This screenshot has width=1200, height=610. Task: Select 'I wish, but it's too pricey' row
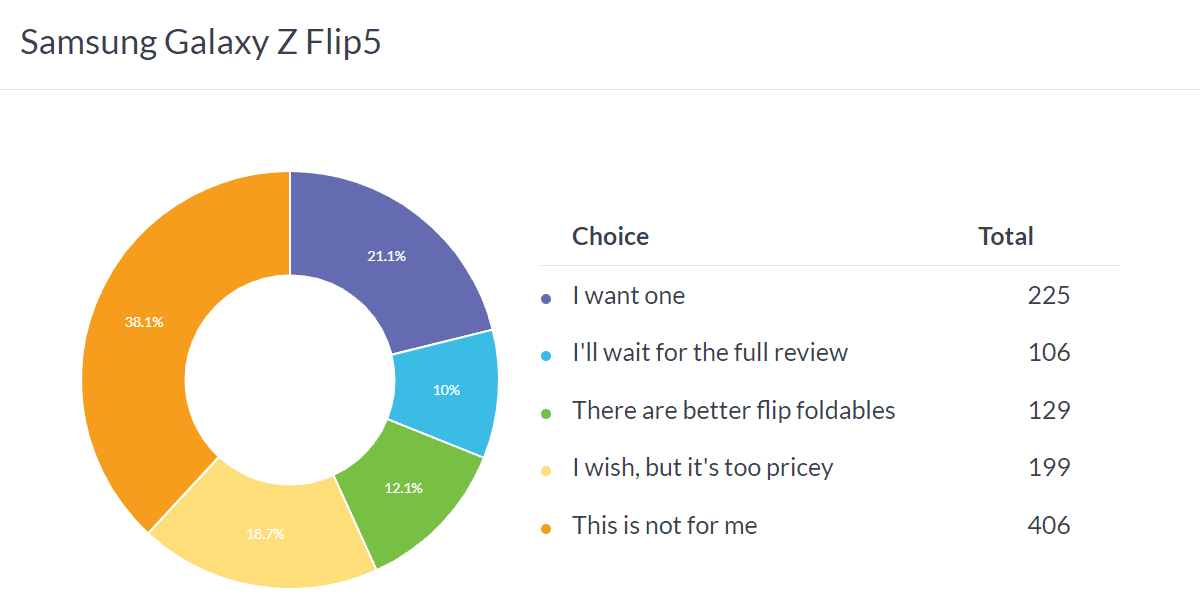702,467
